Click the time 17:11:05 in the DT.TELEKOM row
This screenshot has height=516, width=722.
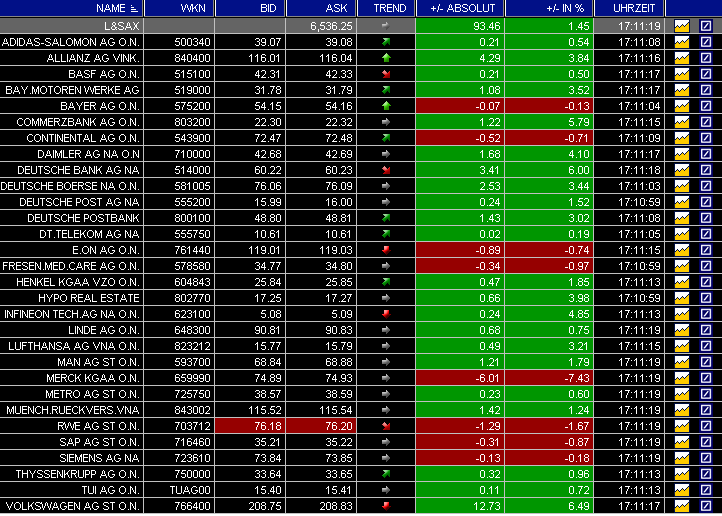pos(639,234)
